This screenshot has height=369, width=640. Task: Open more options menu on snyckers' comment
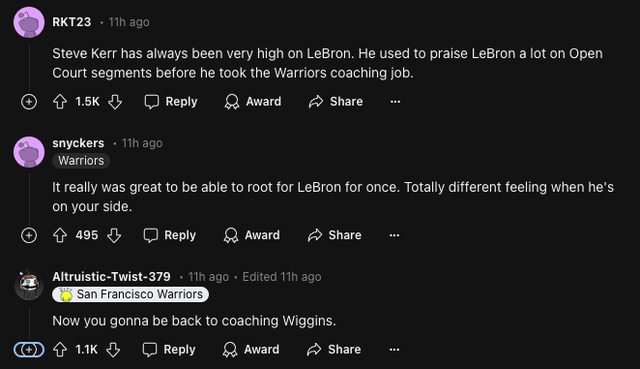[394, 235]
